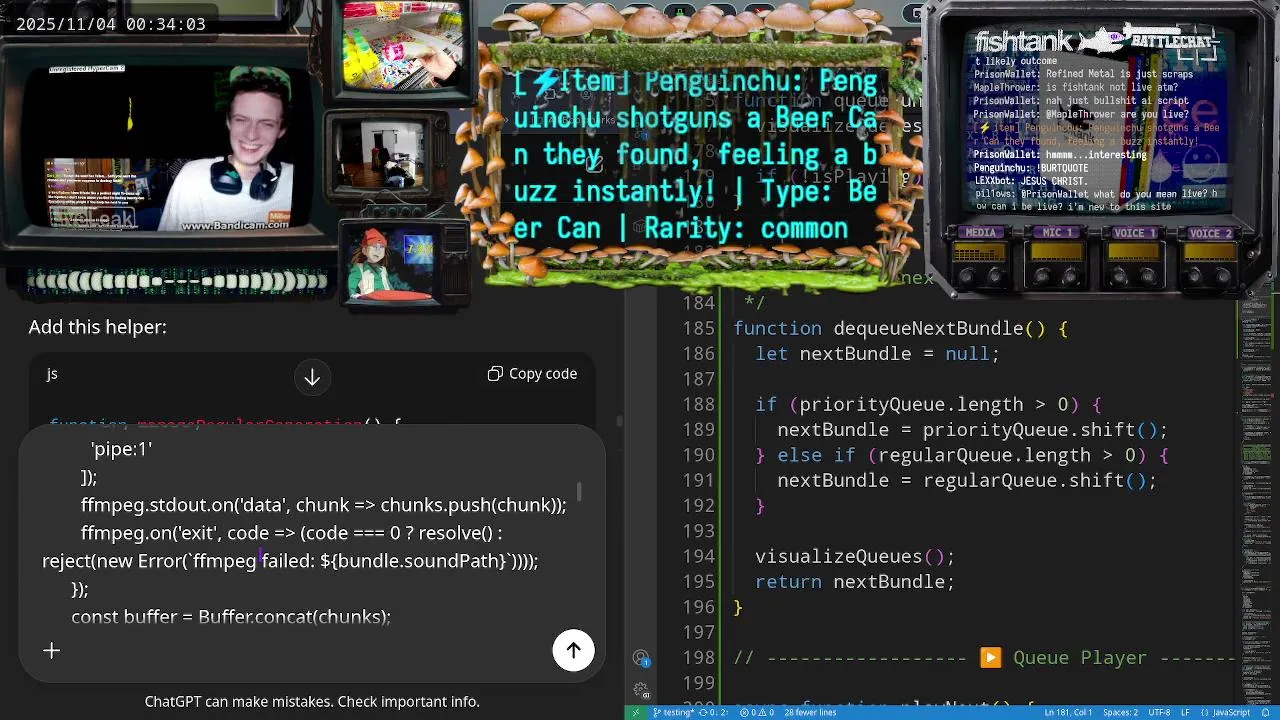The height and width of the screenshot is (720, 1280).
Task: Click the VOICE 1 channel label
Action: click(x=1134, y=233)
